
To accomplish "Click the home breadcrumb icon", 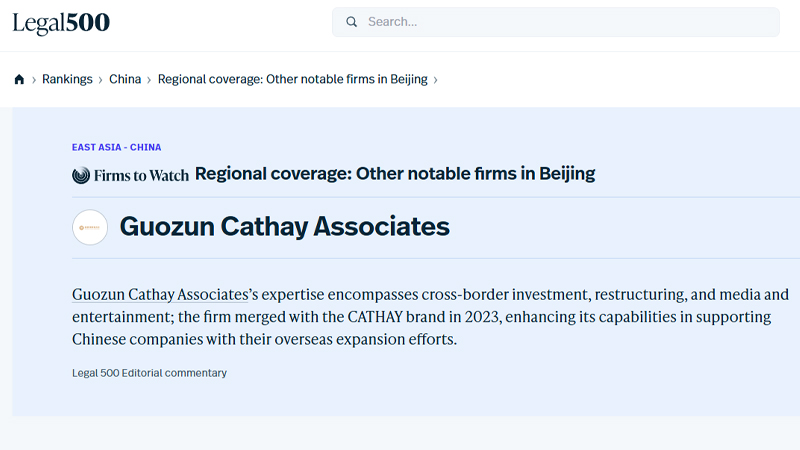I will click(x=19, y=80).
